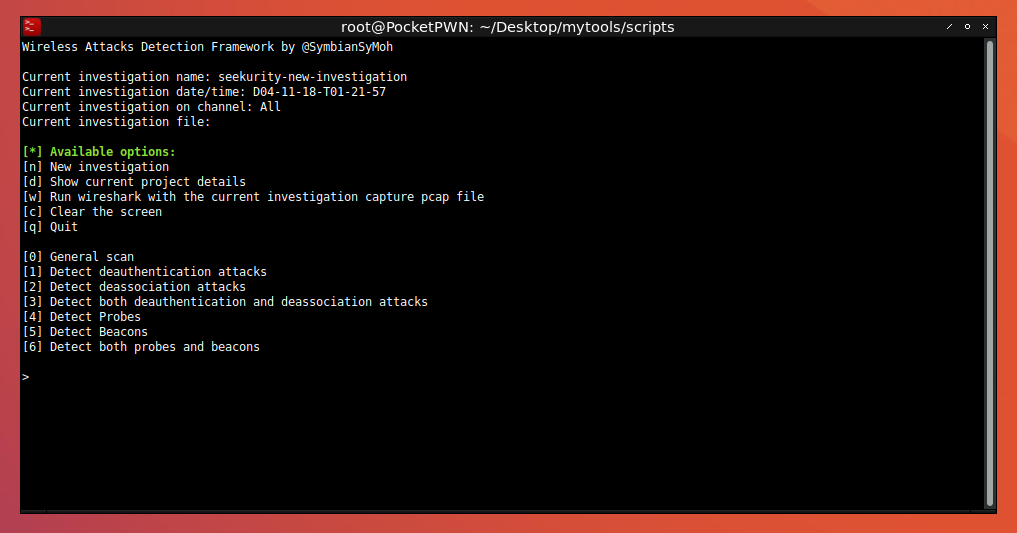This screenshot has width=1017, height=533.
Task: Click the terminal title text root@PocketPWN
Action: pyautogui.click(x=507, y=27)
